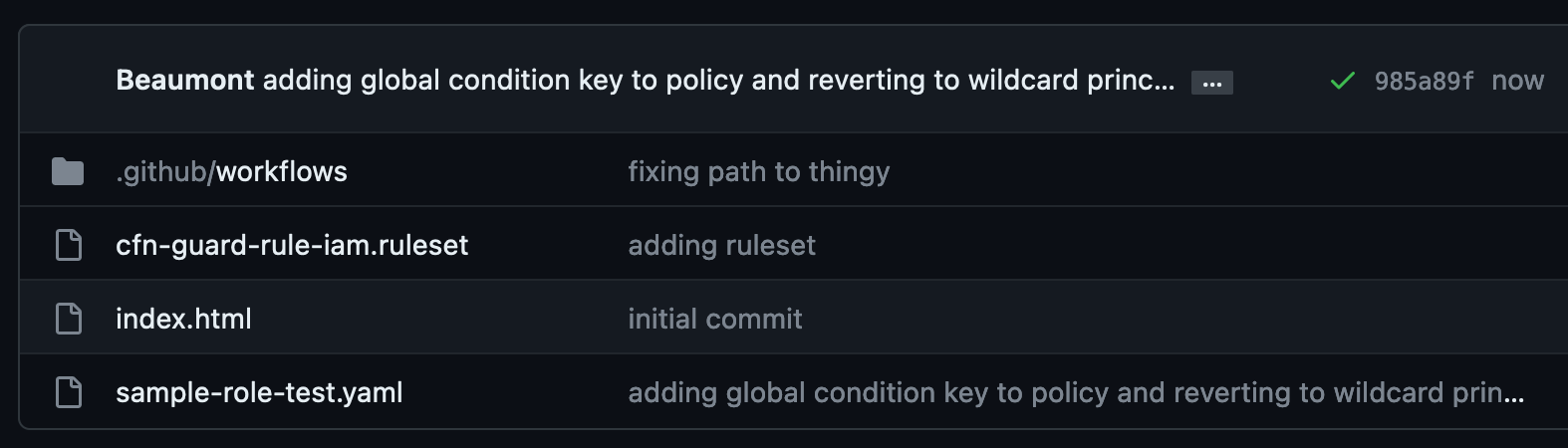Open the Beaumont author profile link

click(185, 80)
